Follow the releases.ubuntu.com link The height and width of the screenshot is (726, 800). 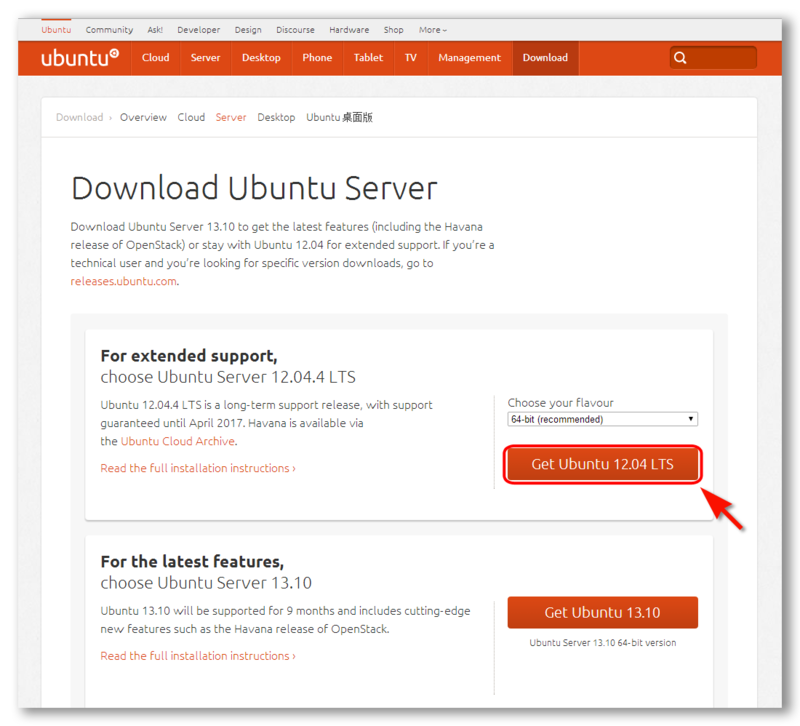[123, 281]
